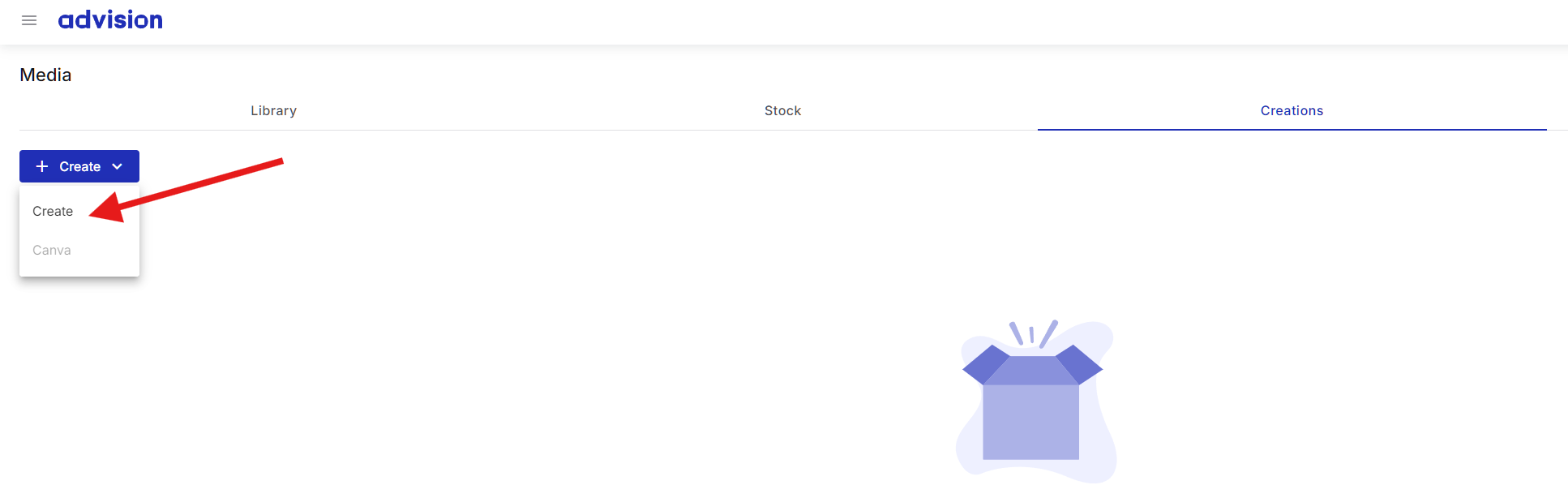Click the blue underline beneath Creations
Image resolution: width=1568 pixels, height=498 pixels.
(x=1292, y=129)
